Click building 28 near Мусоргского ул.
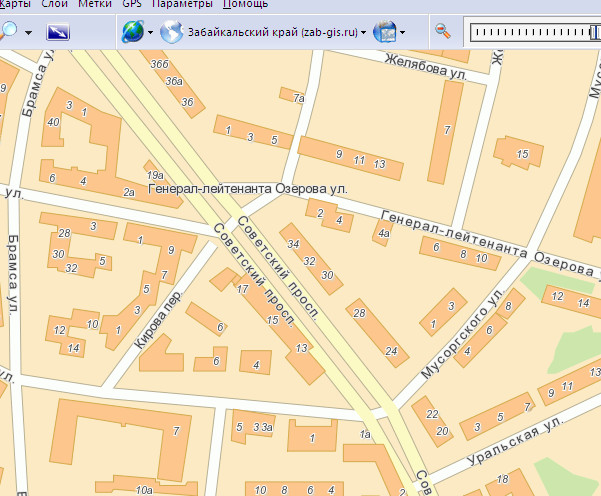The image size is (601, 496). click(359, 316)
